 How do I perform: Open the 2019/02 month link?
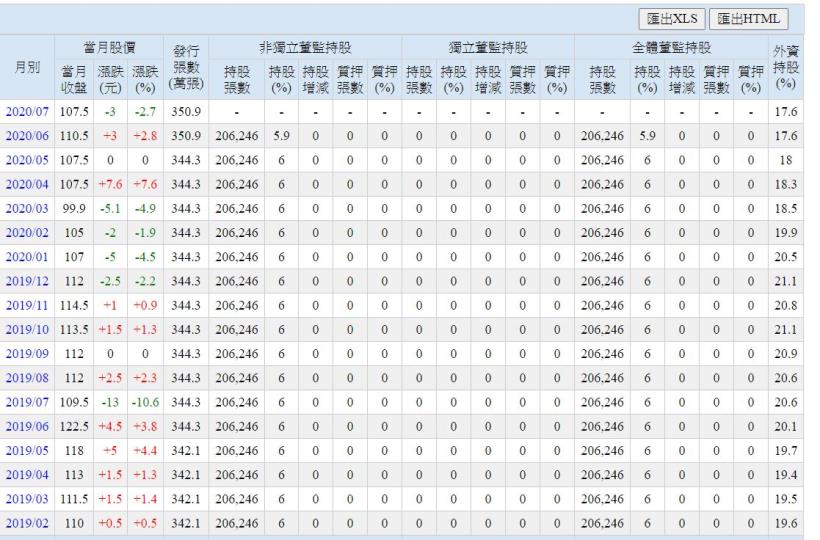pyautogui.click(x=27, y=523)
